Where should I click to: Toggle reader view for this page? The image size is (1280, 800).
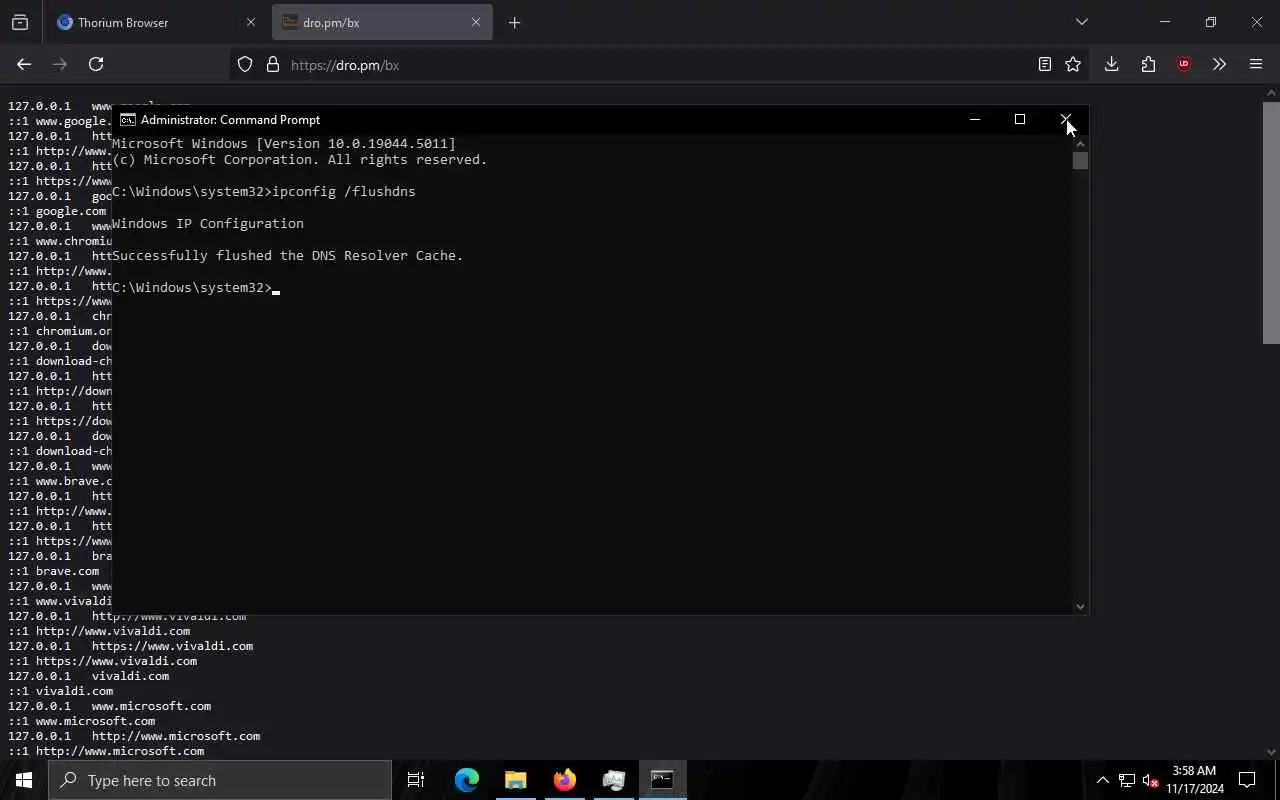point(1044,64)
